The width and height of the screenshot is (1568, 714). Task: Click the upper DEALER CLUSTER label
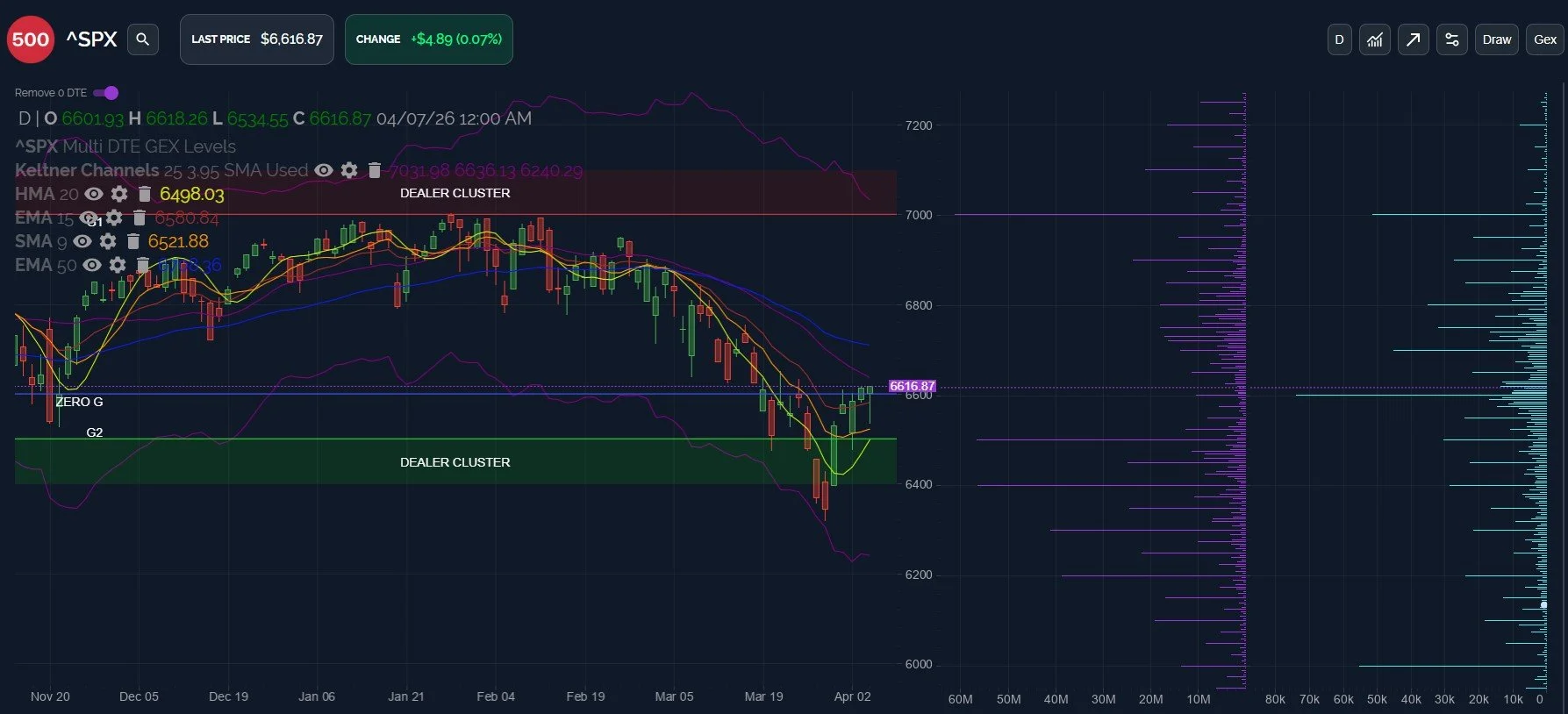click(455, 193)
